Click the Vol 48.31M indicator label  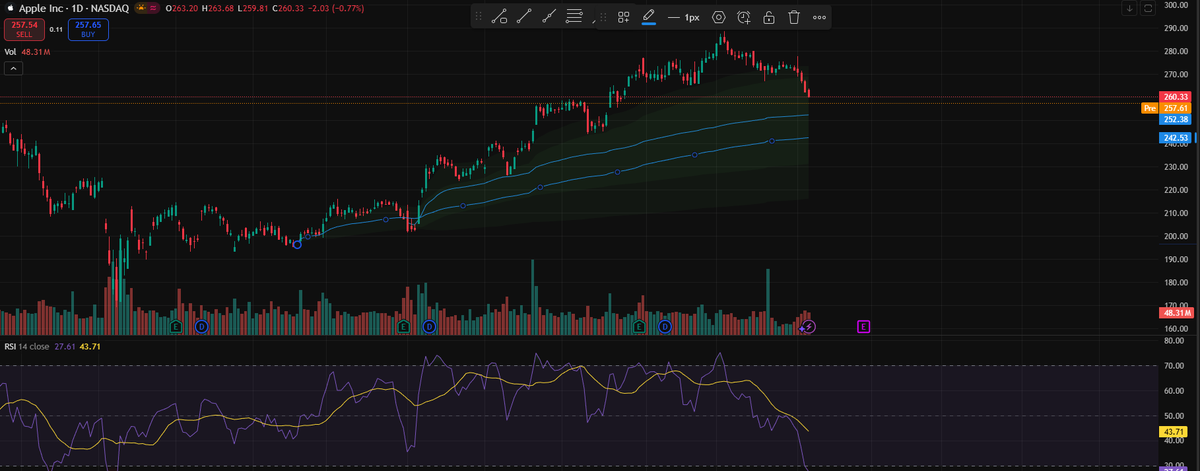[x=28, y=52]
